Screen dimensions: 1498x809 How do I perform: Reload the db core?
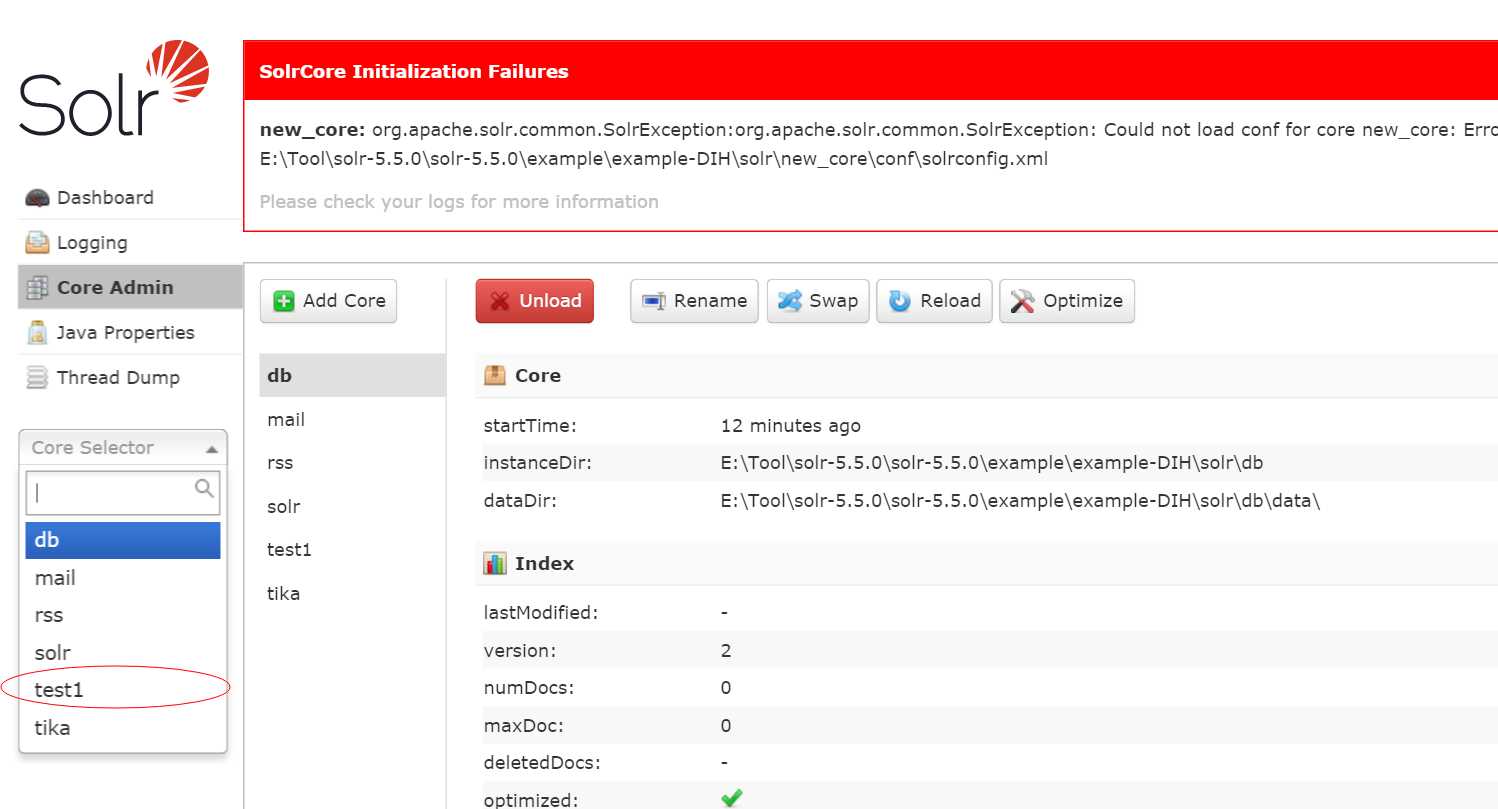[x=934, y=301]
